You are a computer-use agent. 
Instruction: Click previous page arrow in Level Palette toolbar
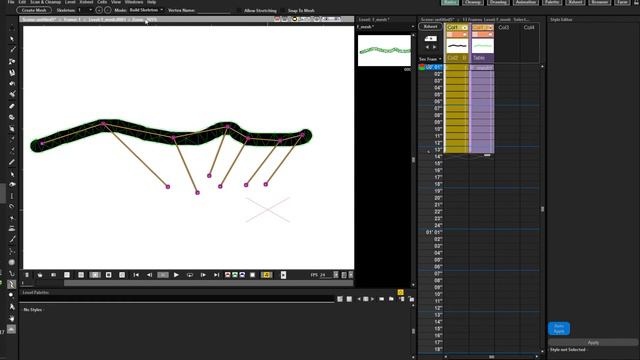(x=359, y=299)
